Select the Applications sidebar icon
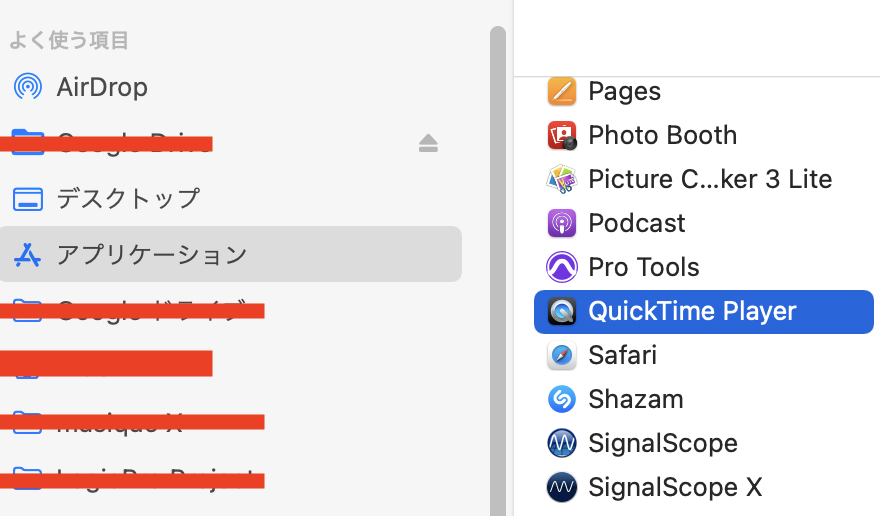This screenshot has width=880, height=516. click(27, 255)
